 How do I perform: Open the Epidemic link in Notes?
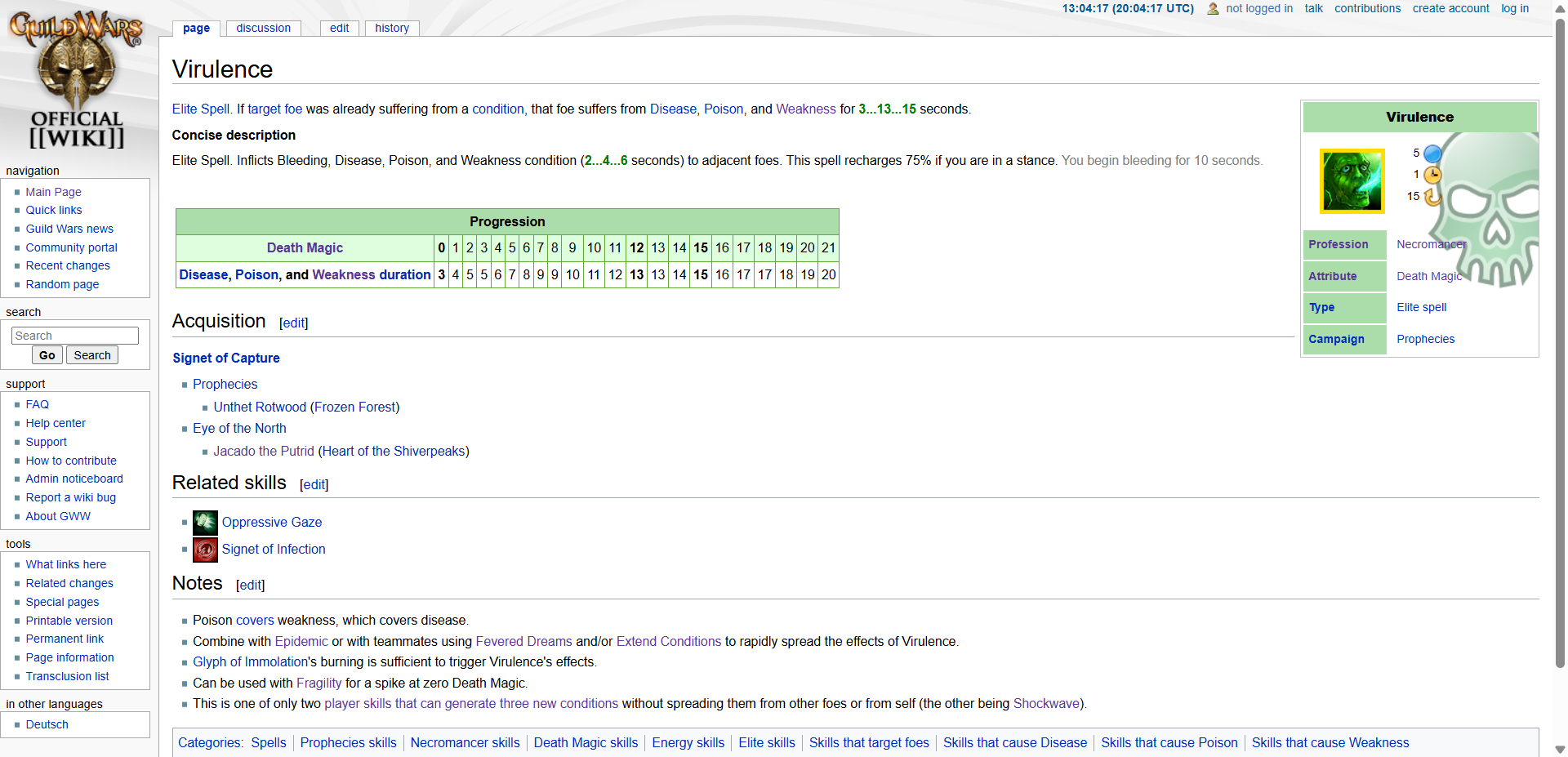coord(301,641)
